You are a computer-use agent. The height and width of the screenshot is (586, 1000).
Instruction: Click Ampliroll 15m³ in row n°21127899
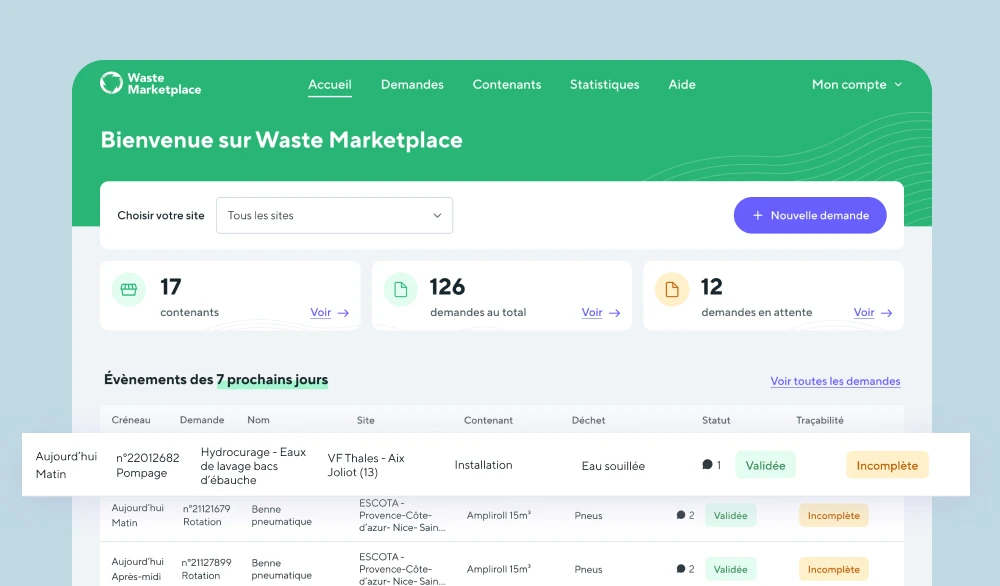click(498, 569)
